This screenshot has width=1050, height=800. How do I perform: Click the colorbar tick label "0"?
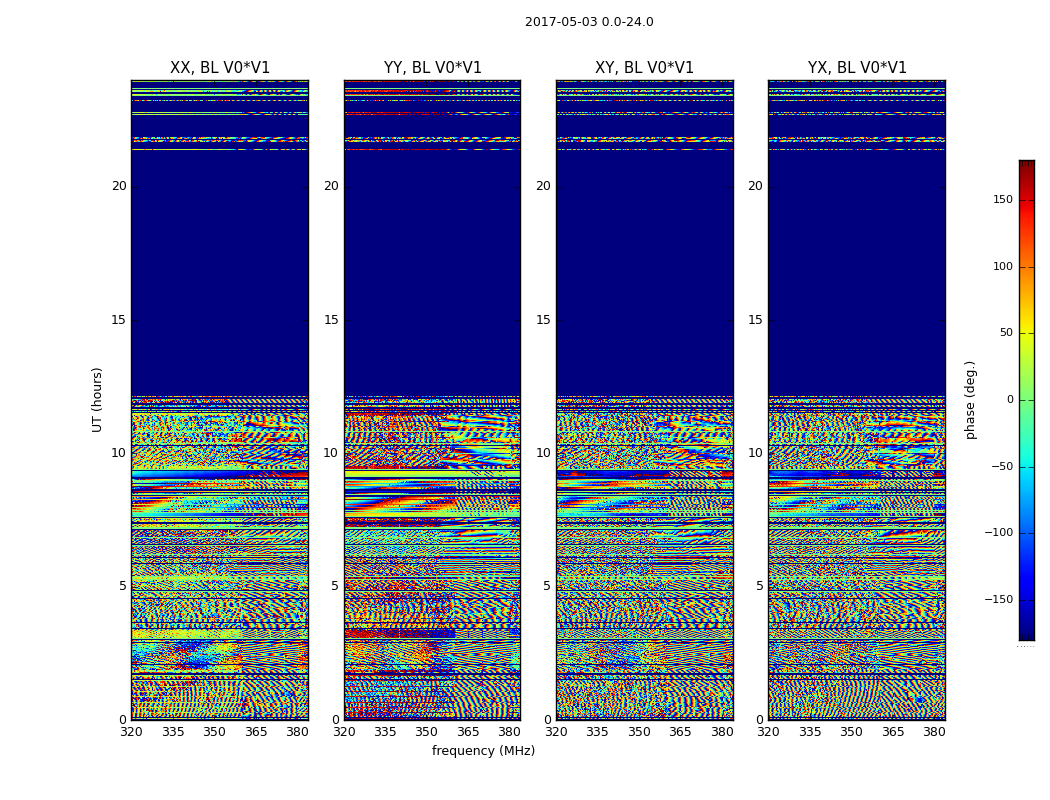coord(1010,400)
